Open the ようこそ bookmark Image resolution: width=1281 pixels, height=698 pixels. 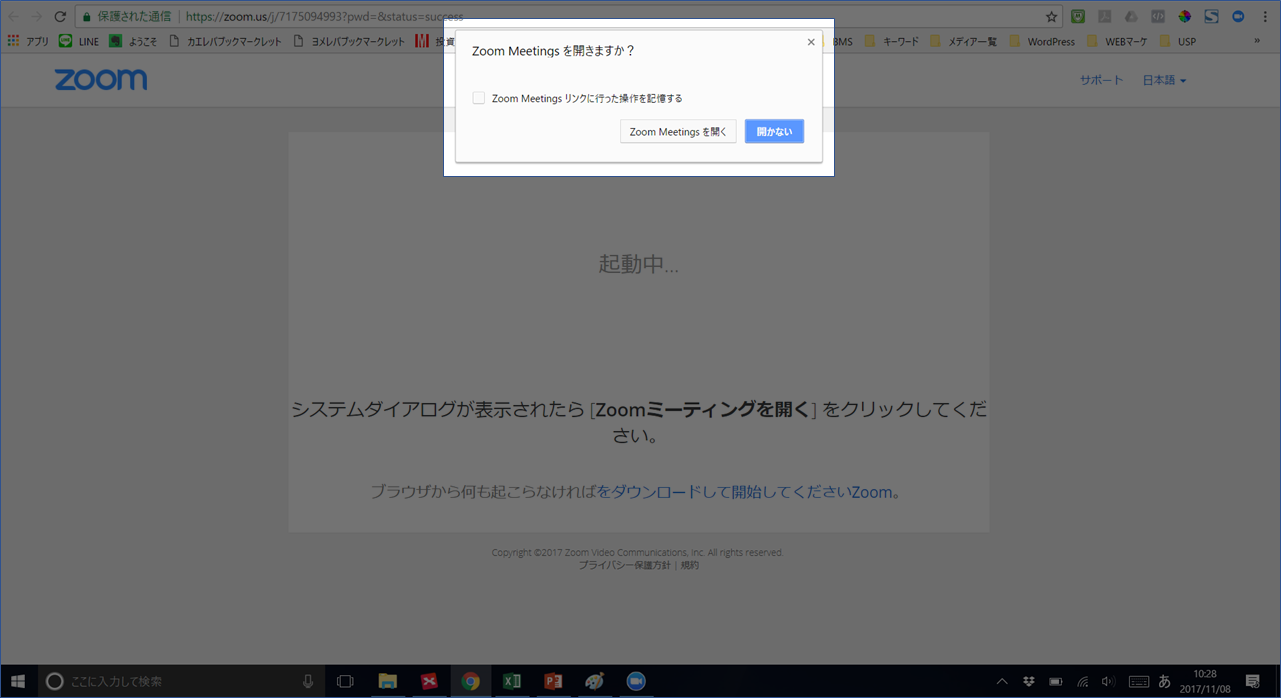point(134,41)
